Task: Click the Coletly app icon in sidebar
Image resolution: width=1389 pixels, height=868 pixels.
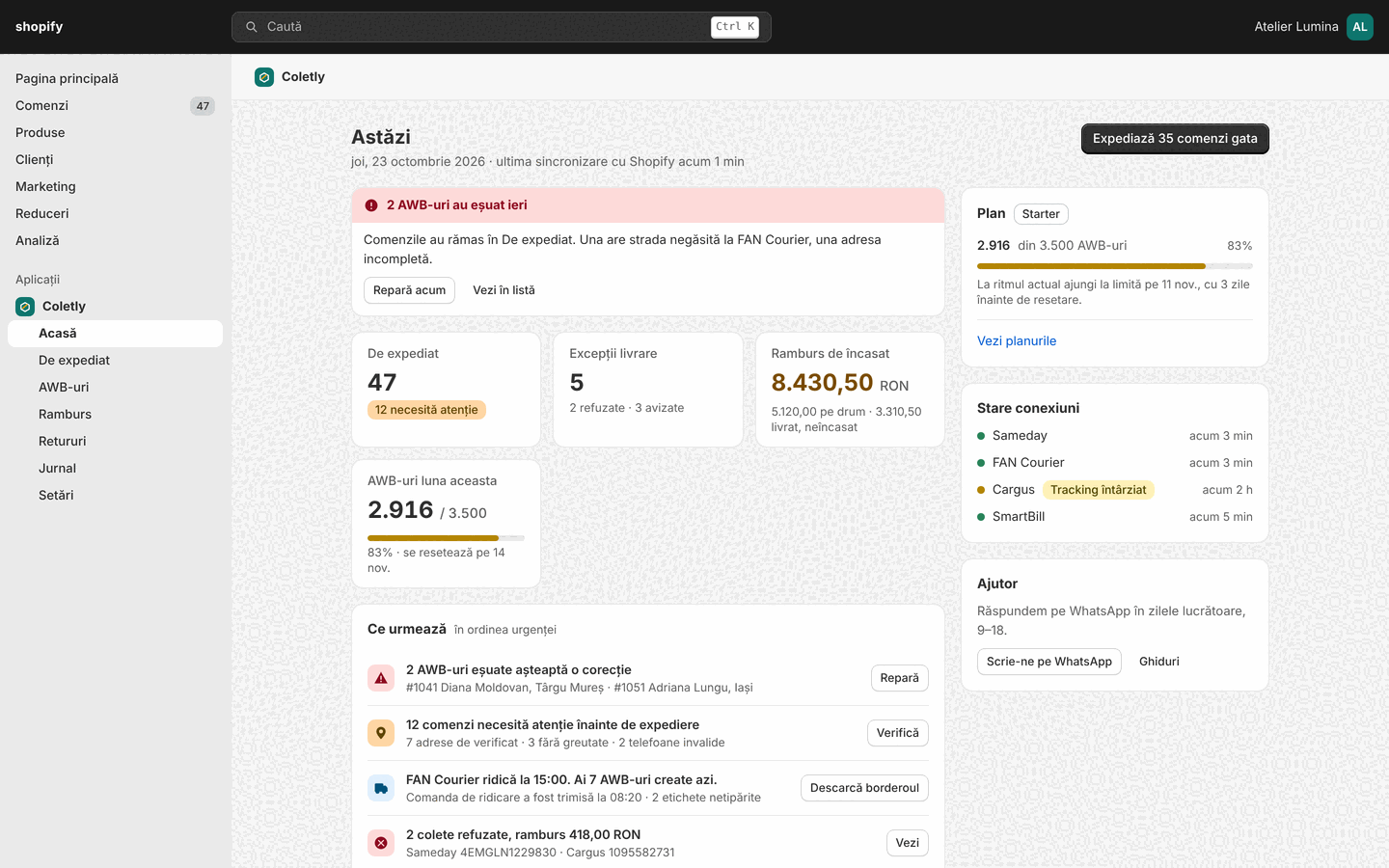Action: (25, 307)
